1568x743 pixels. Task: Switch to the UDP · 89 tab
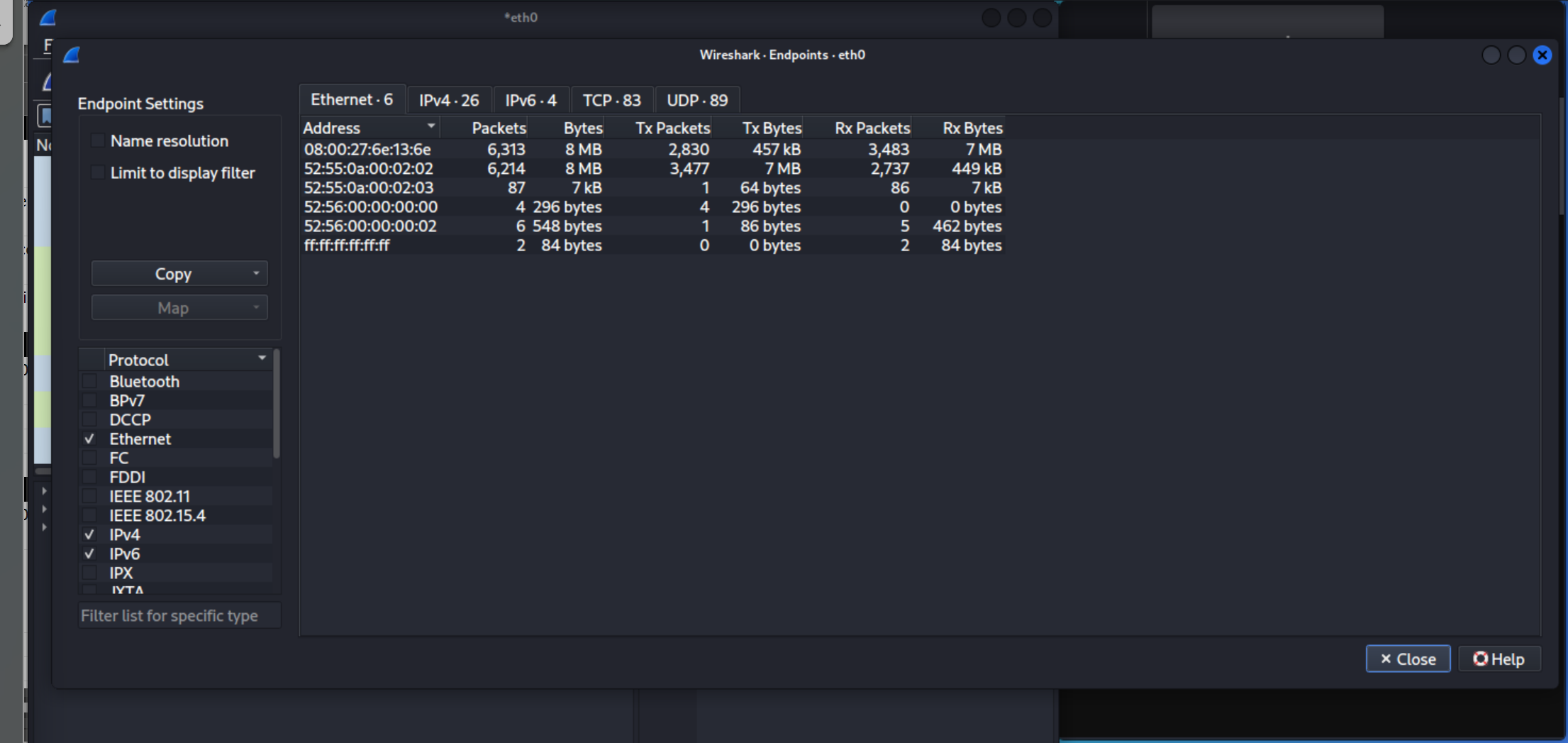tap(697, 100)
